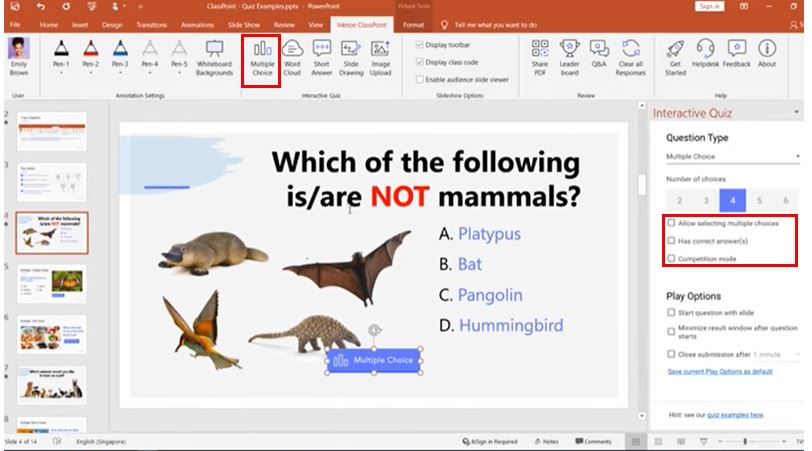Open the Leader board
Screen dimensions: 812x451
coord(569,58)
